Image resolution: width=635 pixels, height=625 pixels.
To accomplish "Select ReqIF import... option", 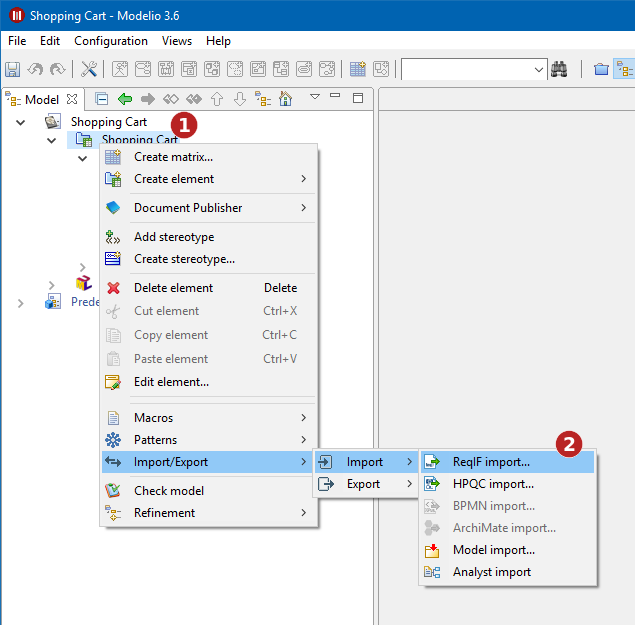I will click(507, 462).
